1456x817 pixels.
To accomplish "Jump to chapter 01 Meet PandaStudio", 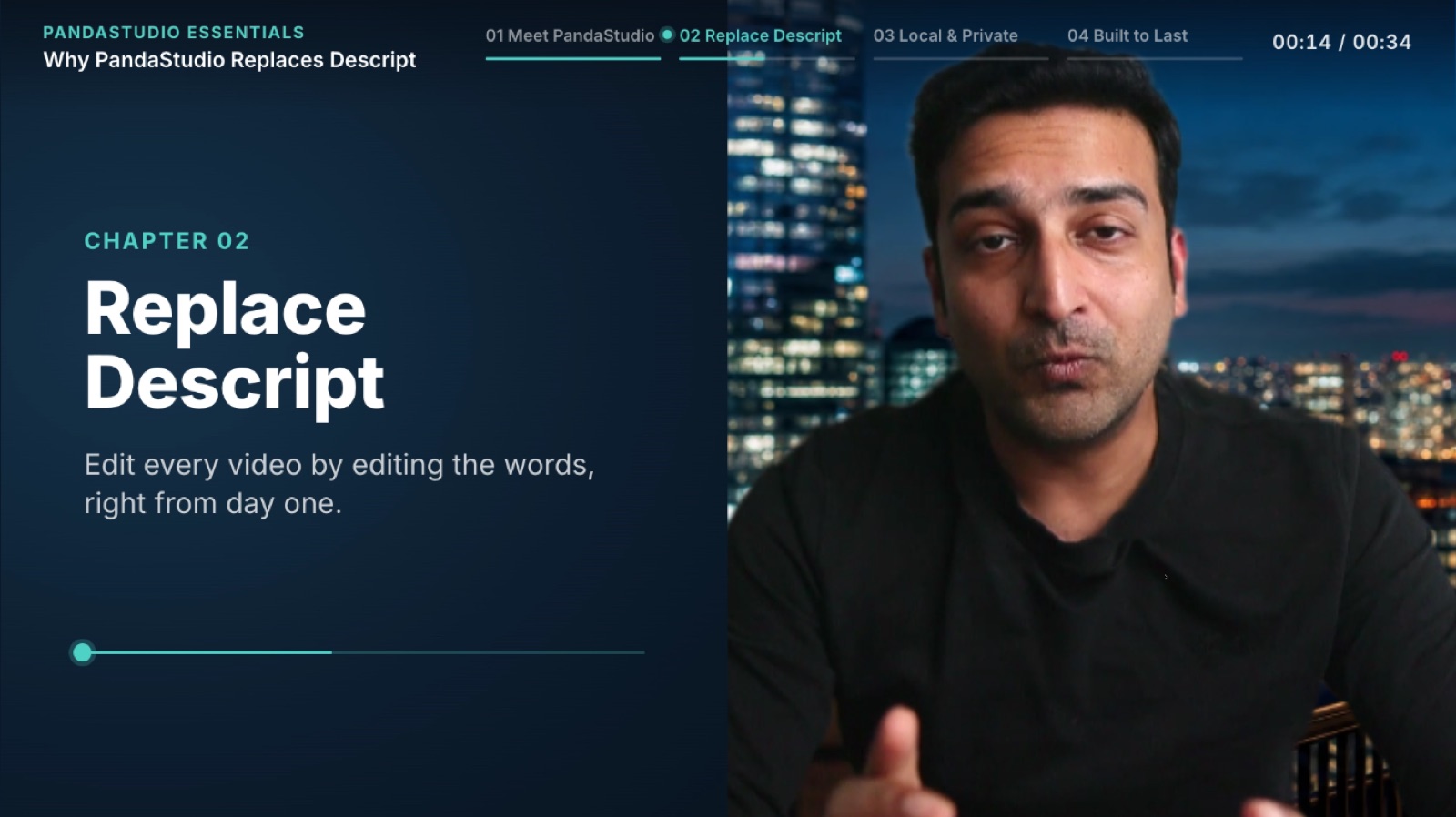I will [570, 35].
